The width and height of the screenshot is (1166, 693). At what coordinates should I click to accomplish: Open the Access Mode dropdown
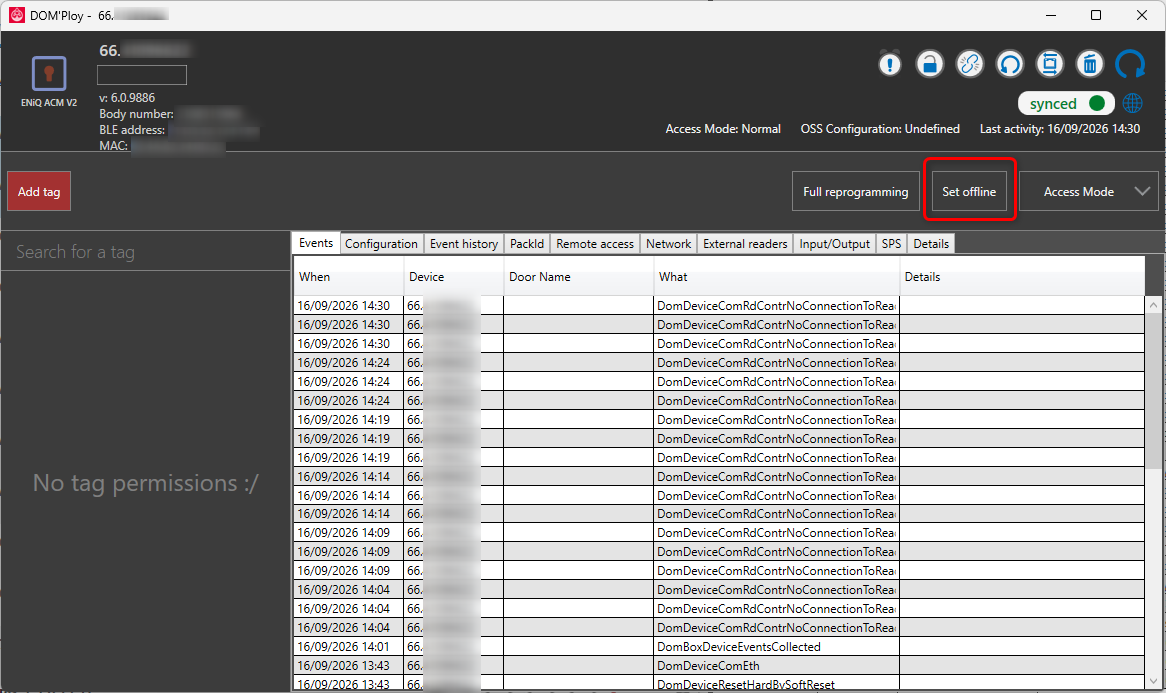(x=1089, y=192)
